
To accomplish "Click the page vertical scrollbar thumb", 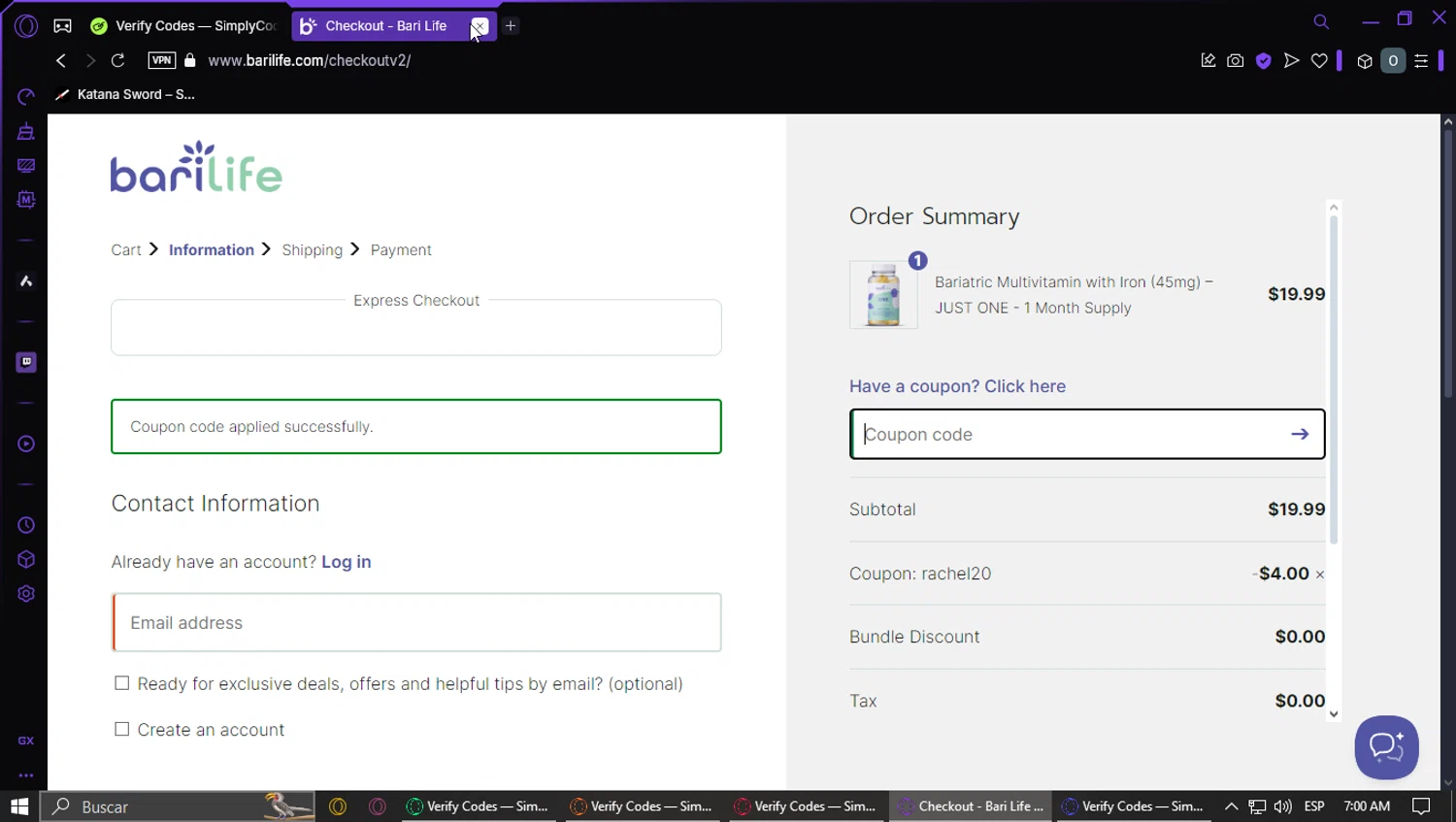I will coord(1448,262).
